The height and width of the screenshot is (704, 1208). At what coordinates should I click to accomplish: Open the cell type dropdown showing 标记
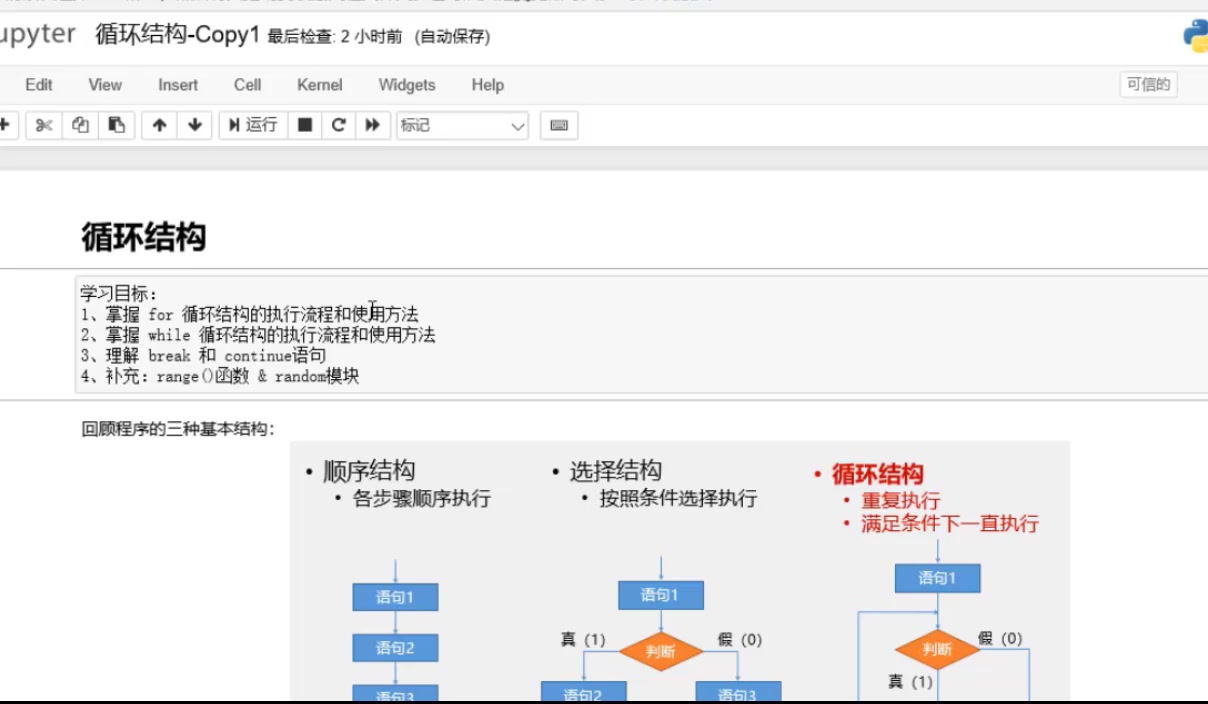(462, 125)
